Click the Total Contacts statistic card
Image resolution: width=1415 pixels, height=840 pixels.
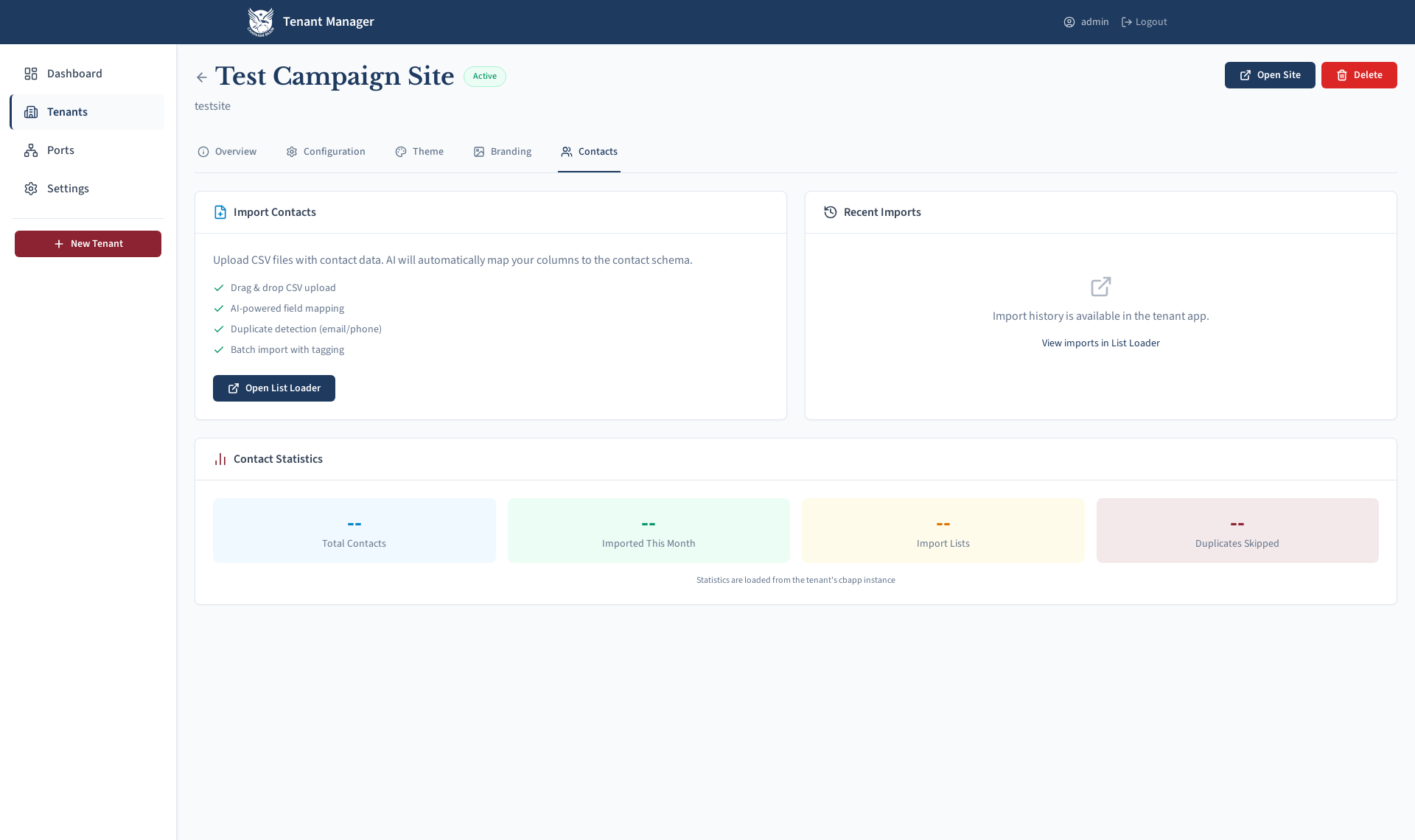click(354, 531)
